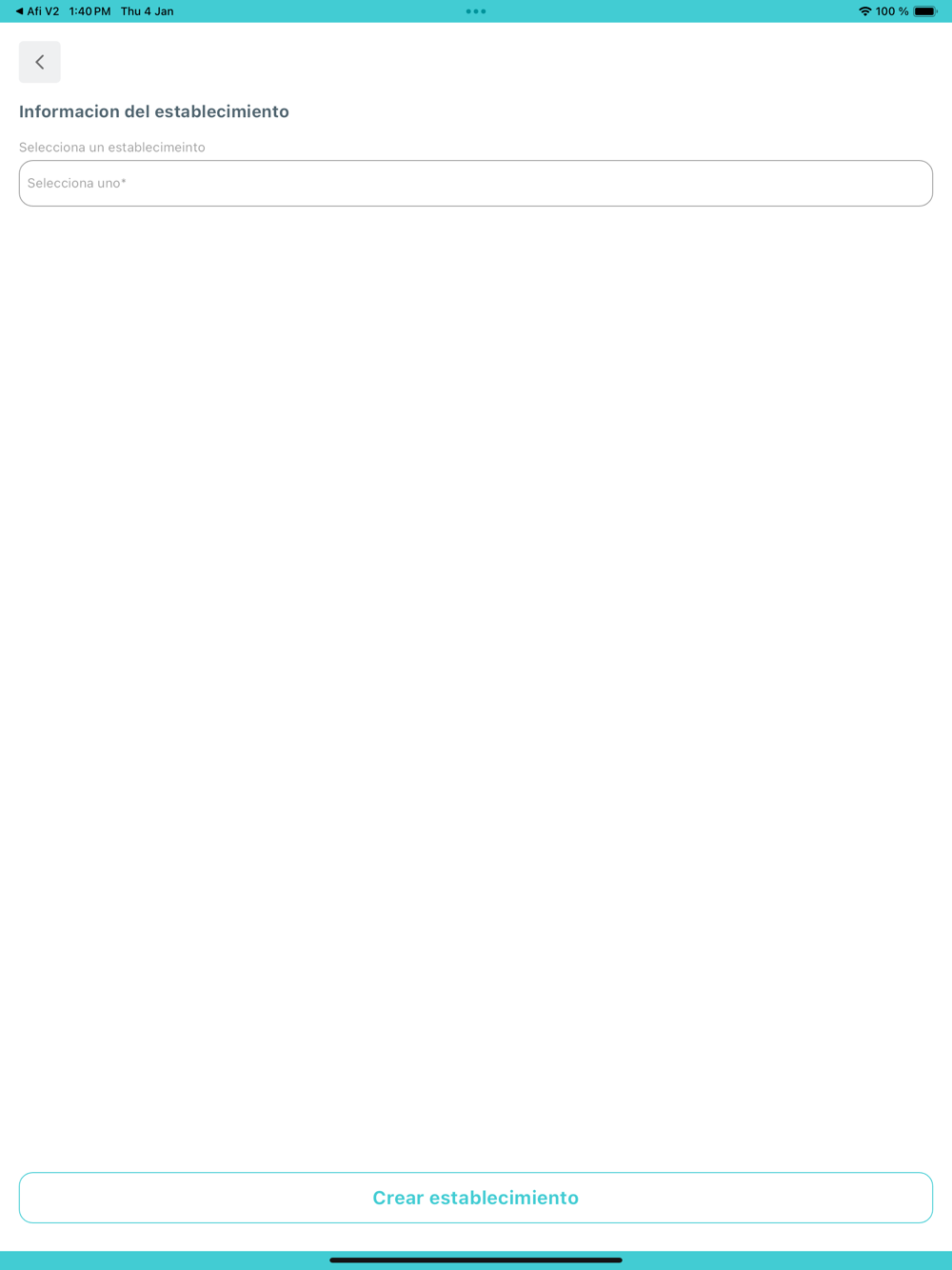Tap the empty white area below the dropdown
This screenshot has height=1270, width=952.
pos(476,685)
